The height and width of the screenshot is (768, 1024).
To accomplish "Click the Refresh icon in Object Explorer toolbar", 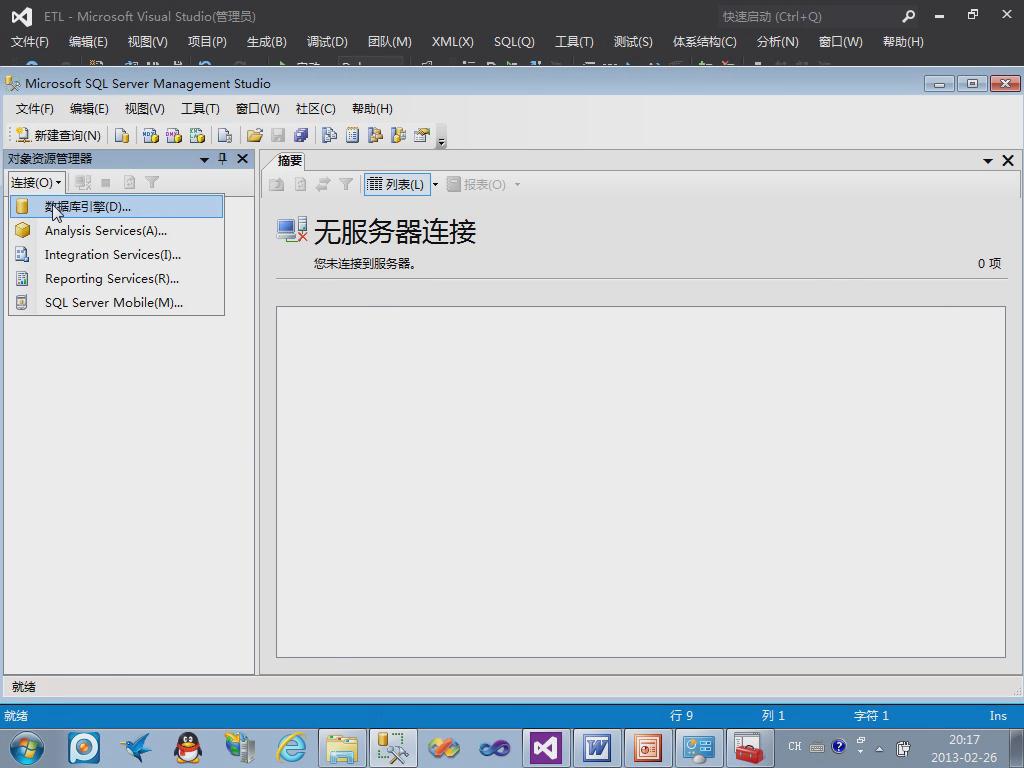I will (129, 182).
